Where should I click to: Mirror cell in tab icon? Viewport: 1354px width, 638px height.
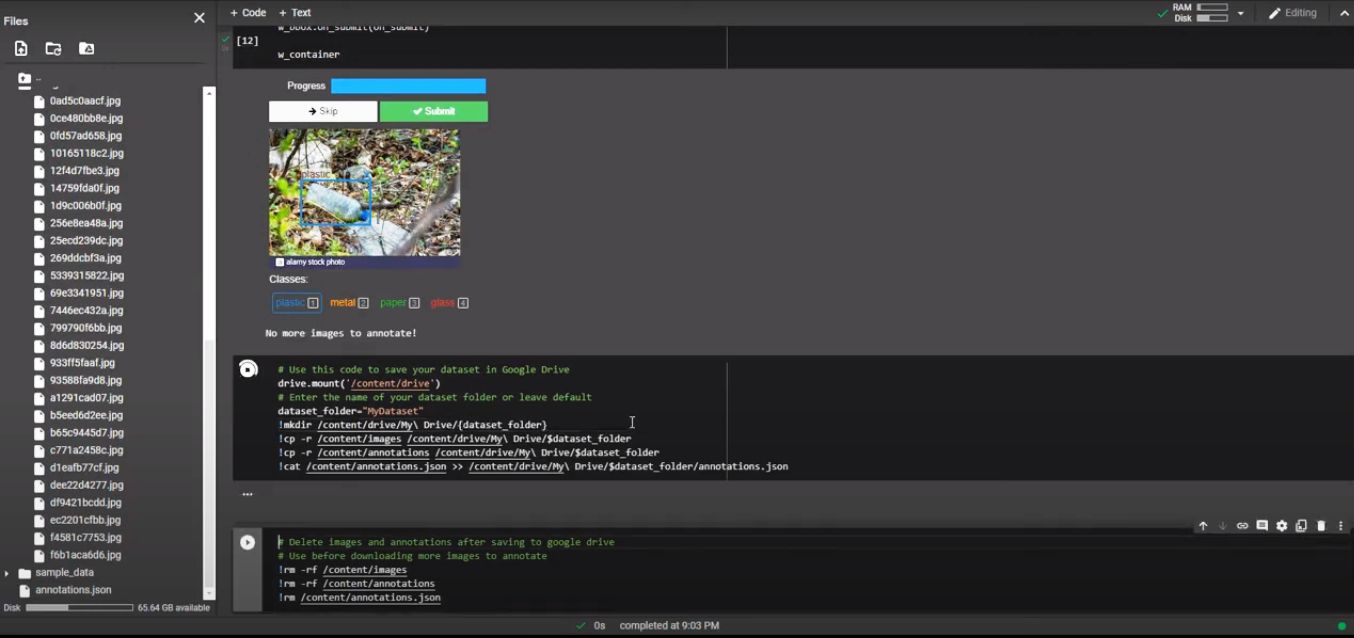pos(1301,526)
